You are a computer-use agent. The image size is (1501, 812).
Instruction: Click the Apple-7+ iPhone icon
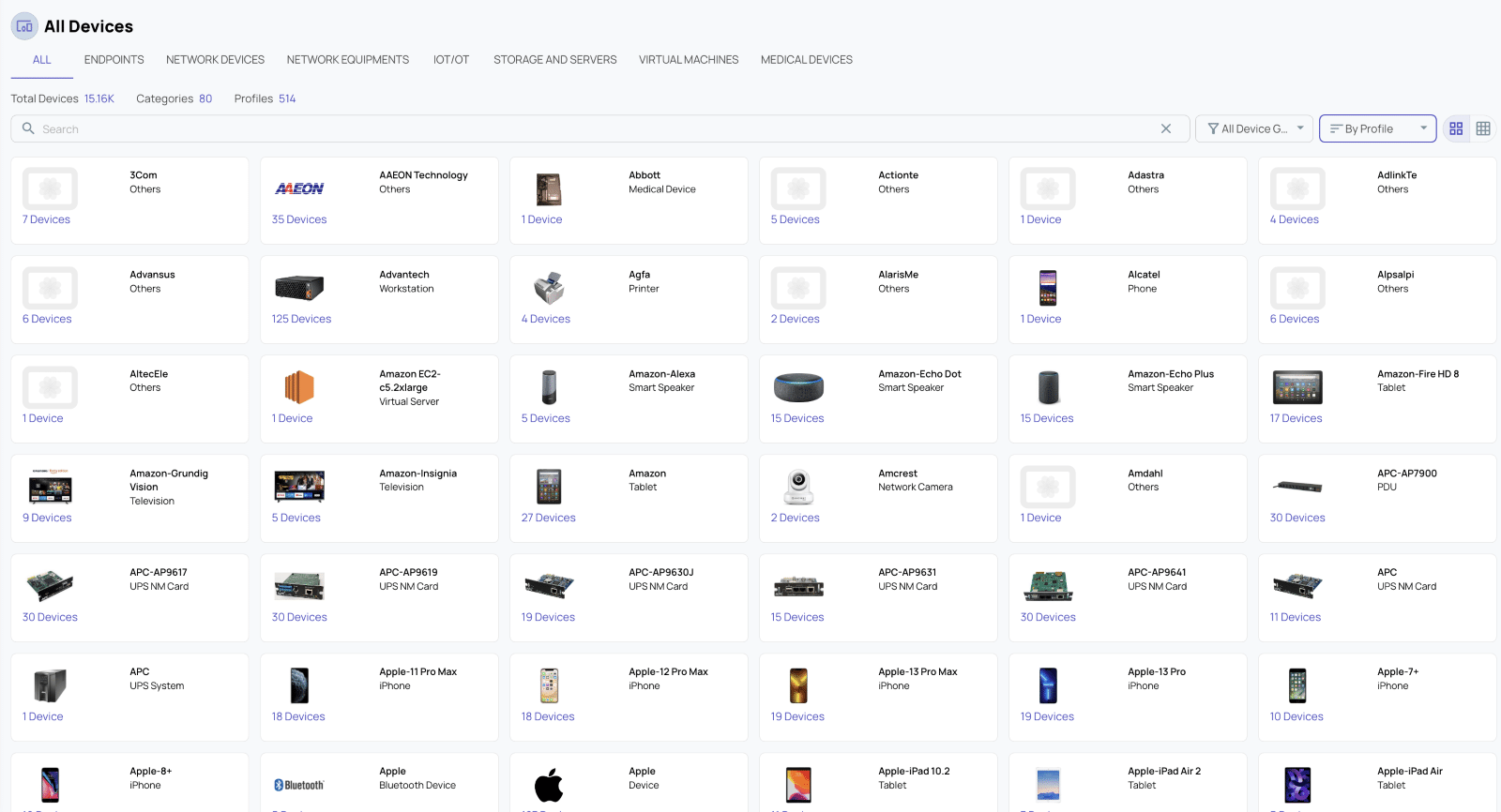point(1297,685)
